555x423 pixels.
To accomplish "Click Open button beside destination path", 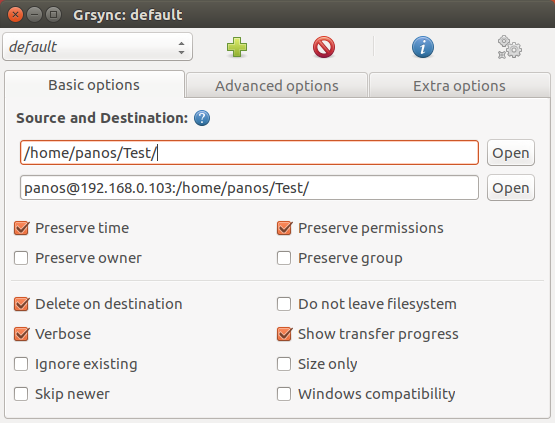I will pyautogui.click(x=511, y=188).
